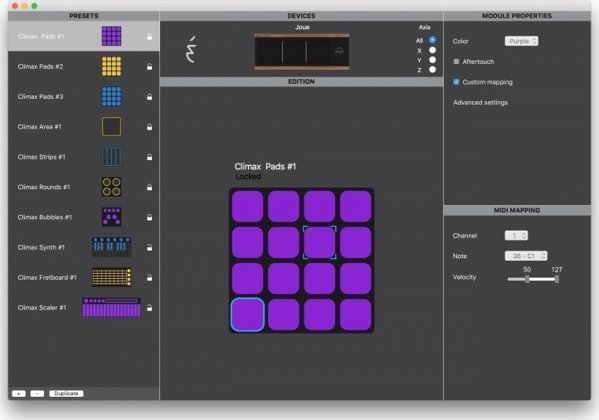Viewport: 599px width, 420px height.
Task: Select the Y axis radio button
Action: tap(432, 60)
